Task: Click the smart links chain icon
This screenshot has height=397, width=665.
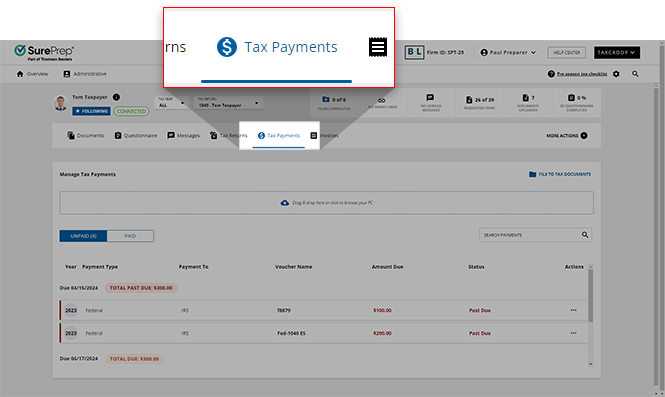Action: [382, 101]
